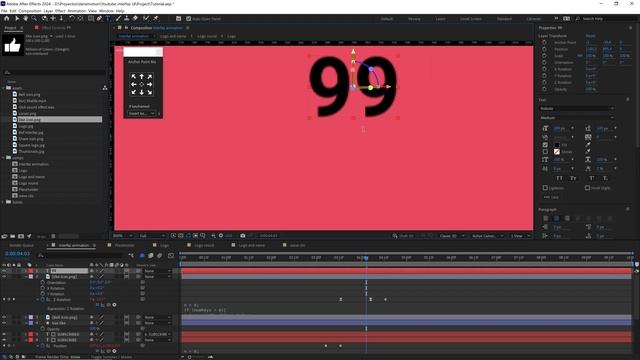Open the Insert keyframe dropdown in anchor panel
Screen dimensions: 640x360
point(141,113)
